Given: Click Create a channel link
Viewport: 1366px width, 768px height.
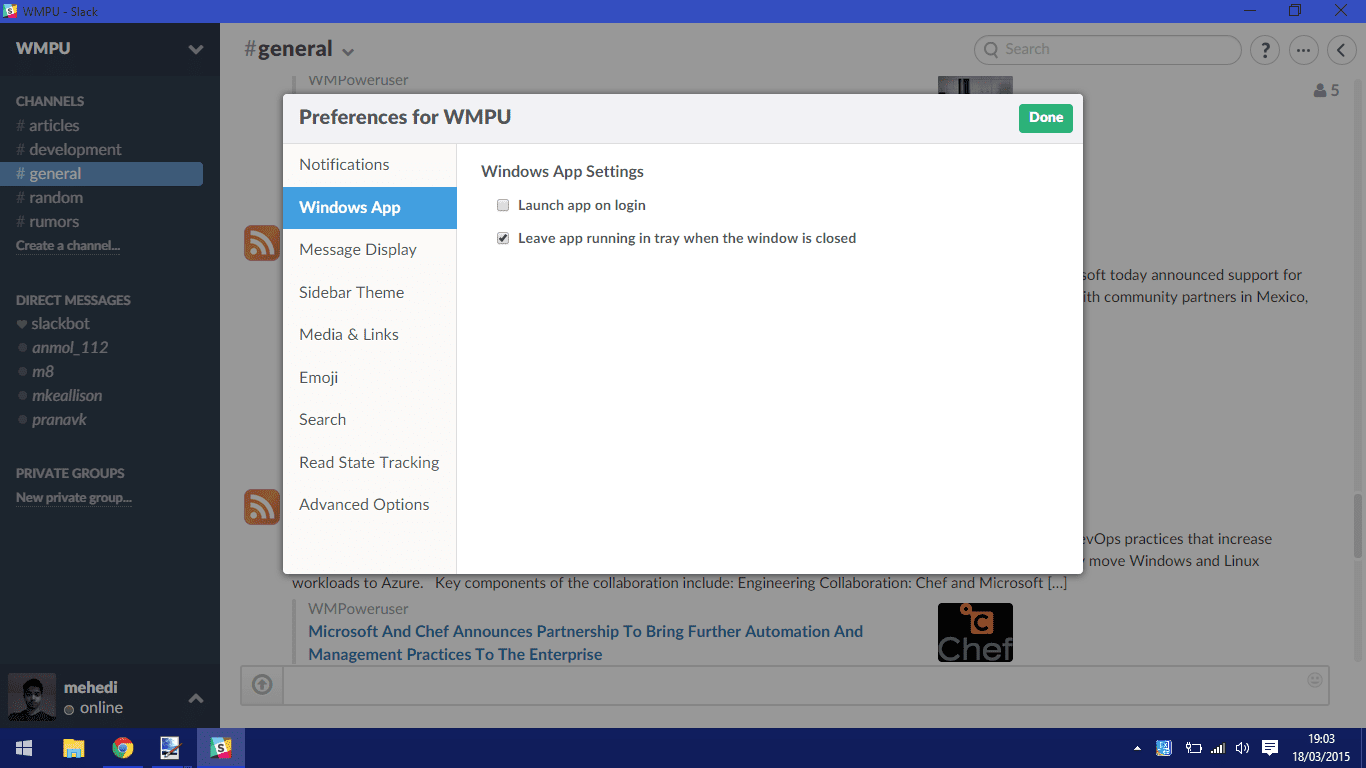Looking at the screenshot, I should tap(68, 246).
